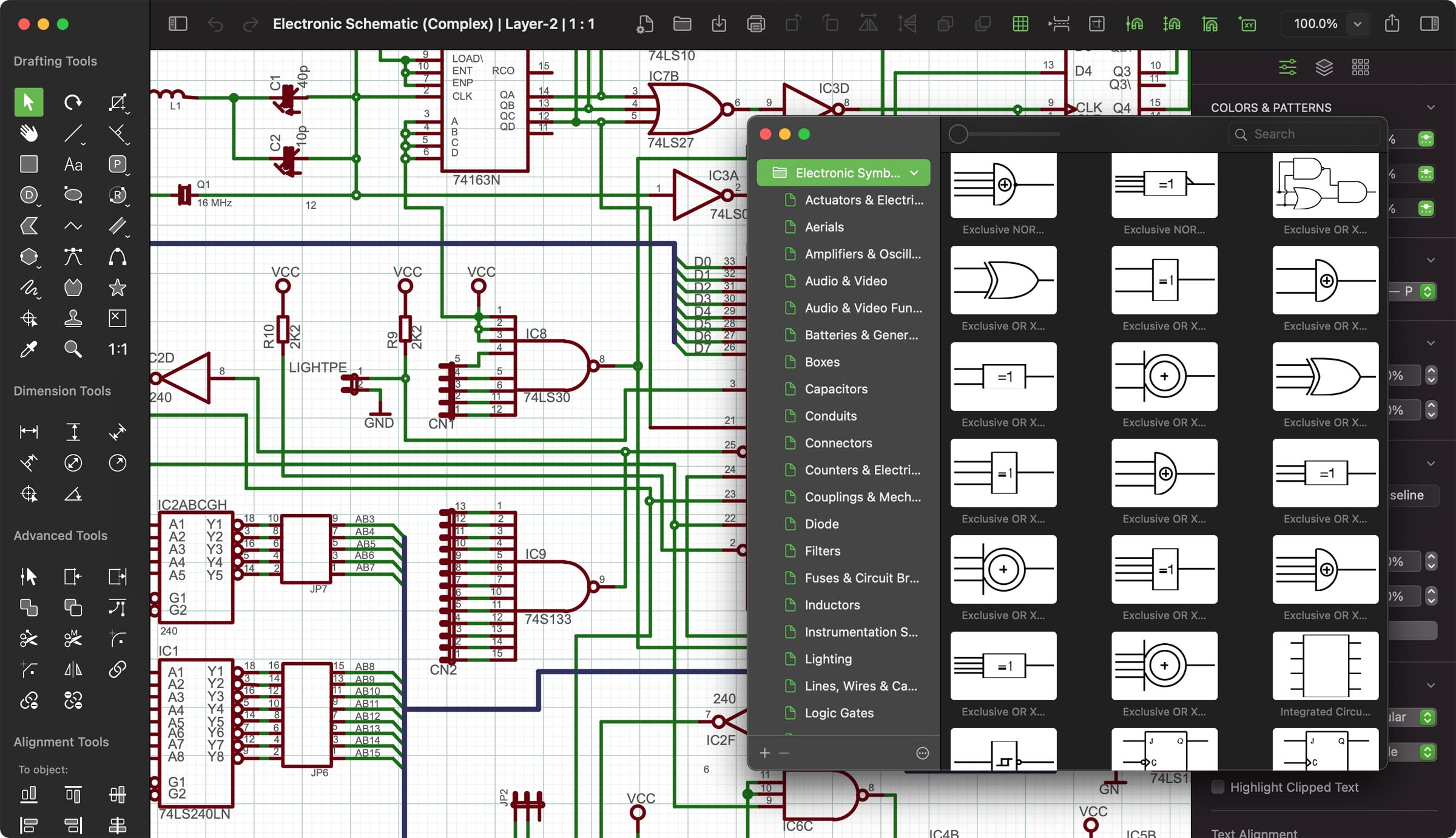This screenshot has height=838, width=1456.
Task: Switch to the Layers tab in inspector
Action: (x=1324, y=67)
